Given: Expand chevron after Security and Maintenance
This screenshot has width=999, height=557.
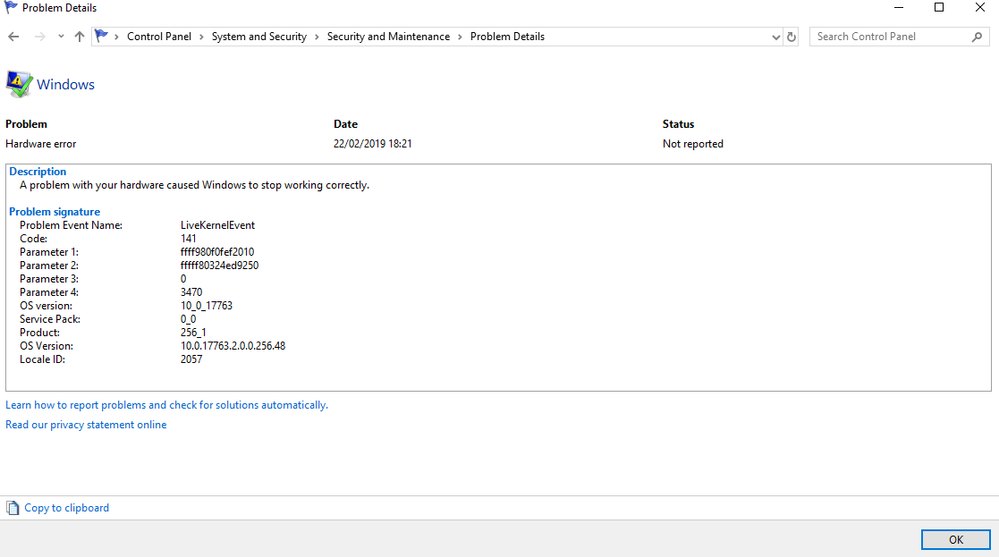Looking at the screenshot, I should 460,37.
